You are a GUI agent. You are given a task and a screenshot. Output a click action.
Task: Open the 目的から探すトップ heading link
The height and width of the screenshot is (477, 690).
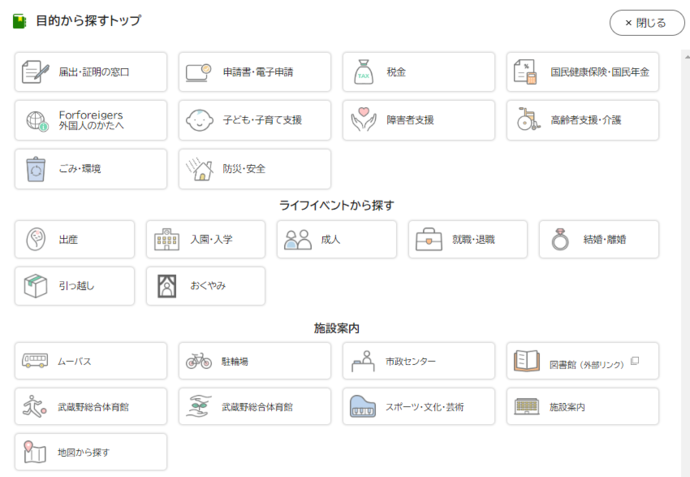pos(88,21)
